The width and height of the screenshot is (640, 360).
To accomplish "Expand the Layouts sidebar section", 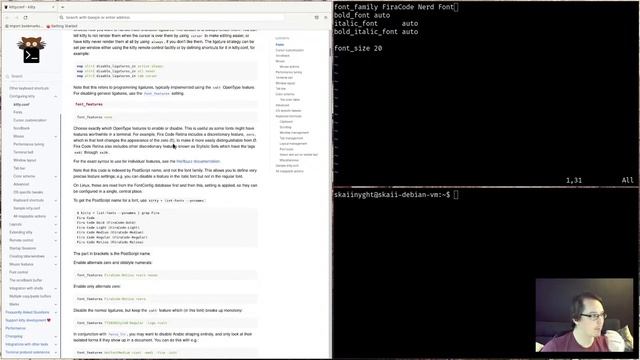I will pos(56,224).
